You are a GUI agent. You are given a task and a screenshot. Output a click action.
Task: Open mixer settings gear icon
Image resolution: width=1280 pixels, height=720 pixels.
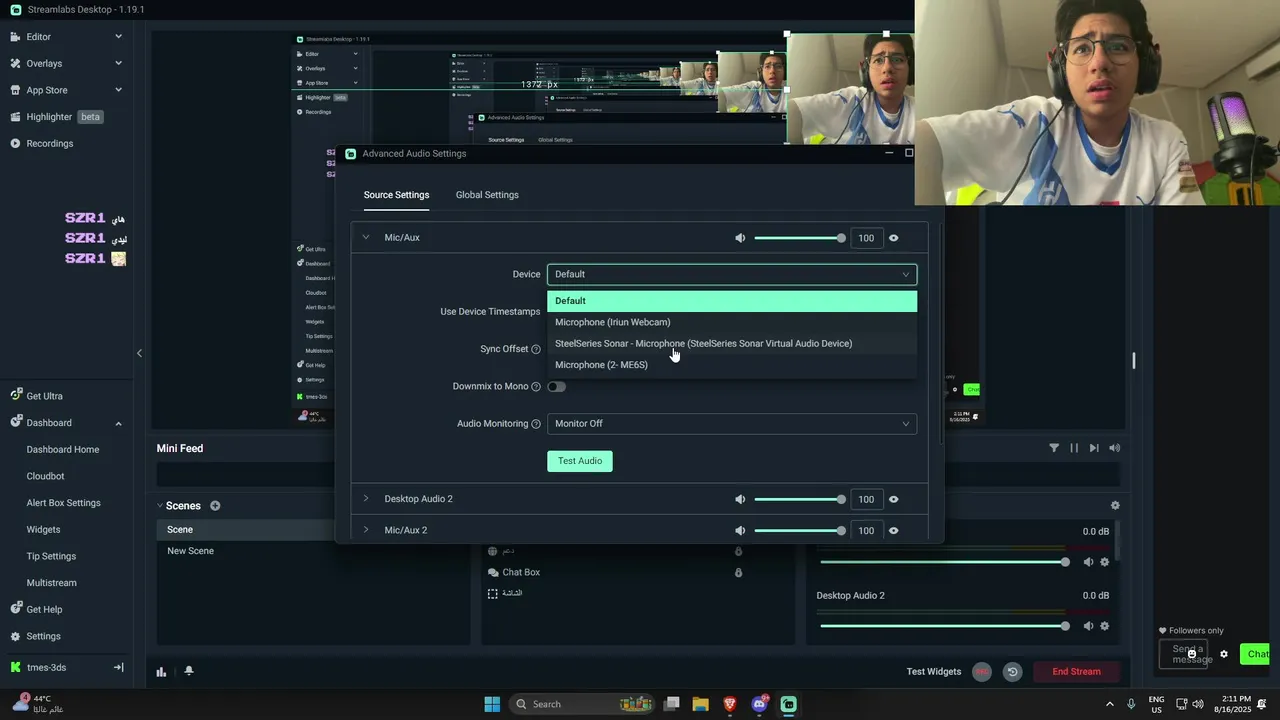[1115, 506]
